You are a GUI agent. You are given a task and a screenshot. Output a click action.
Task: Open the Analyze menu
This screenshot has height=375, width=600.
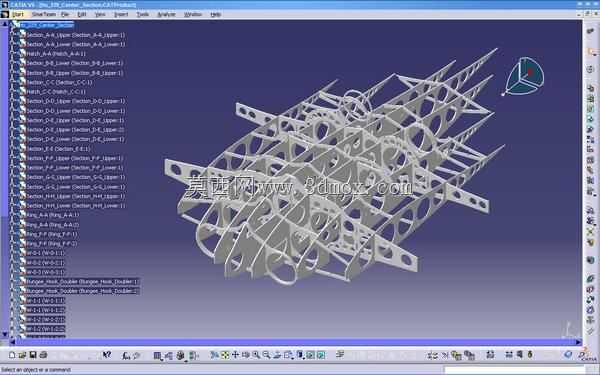tap(166, 14)
